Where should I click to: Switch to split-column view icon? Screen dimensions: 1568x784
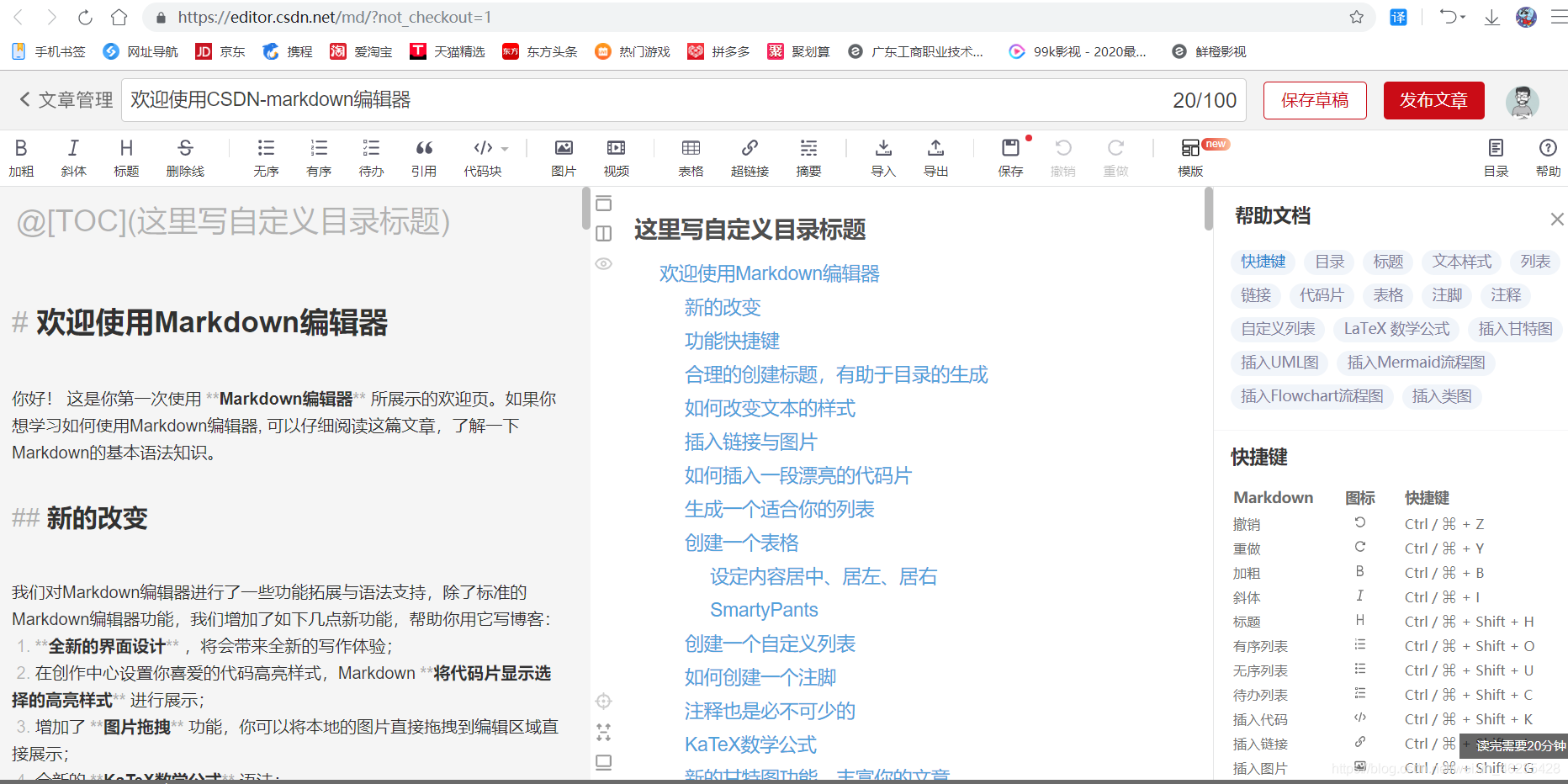click(x=603, y=233)
